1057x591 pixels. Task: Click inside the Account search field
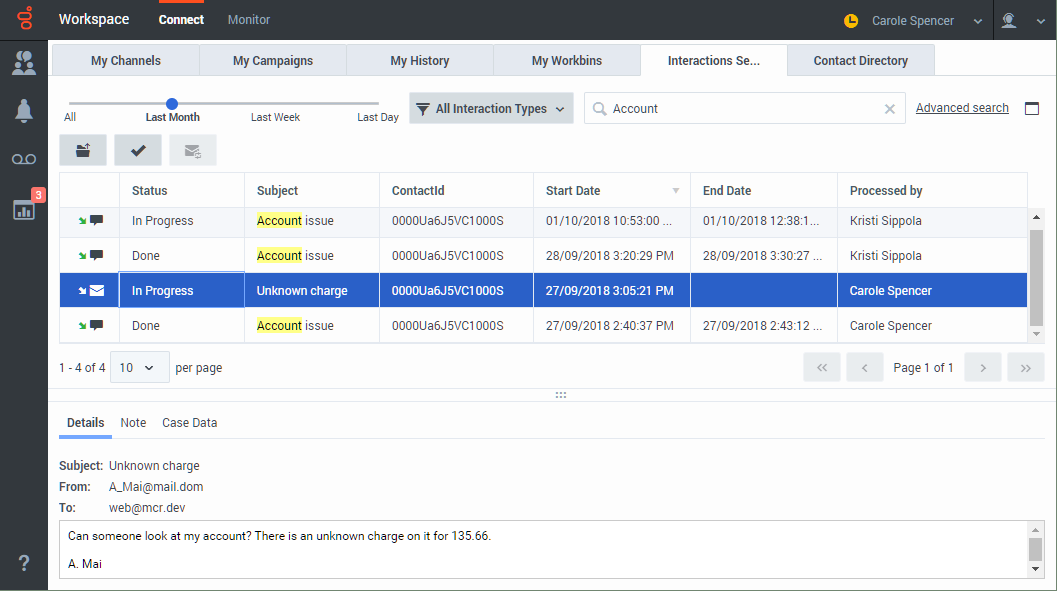740,109
